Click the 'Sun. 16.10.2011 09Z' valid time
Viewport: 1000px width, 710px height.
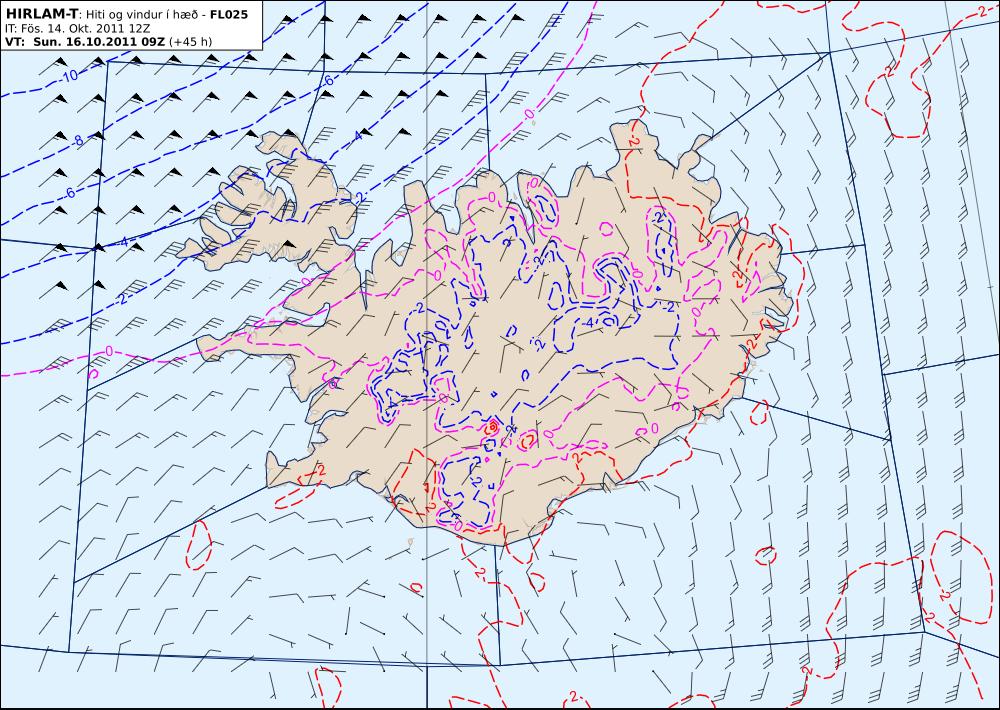pyautogui.click(x=99, y=42)
